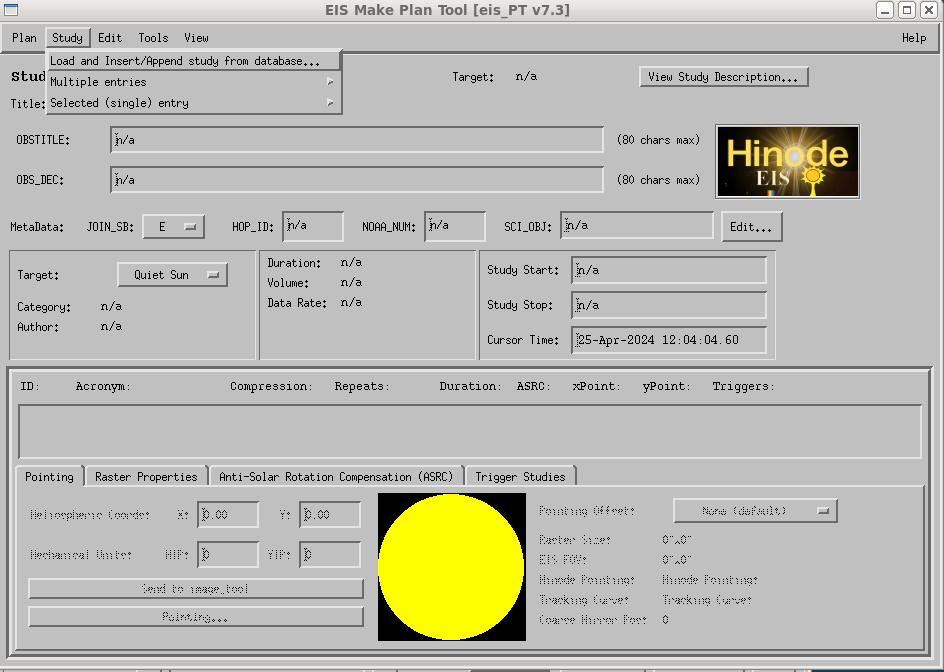Click the Cursor Time field
Image resolution: width=944 pixels, height=672 pixels.
pos(669,340)
